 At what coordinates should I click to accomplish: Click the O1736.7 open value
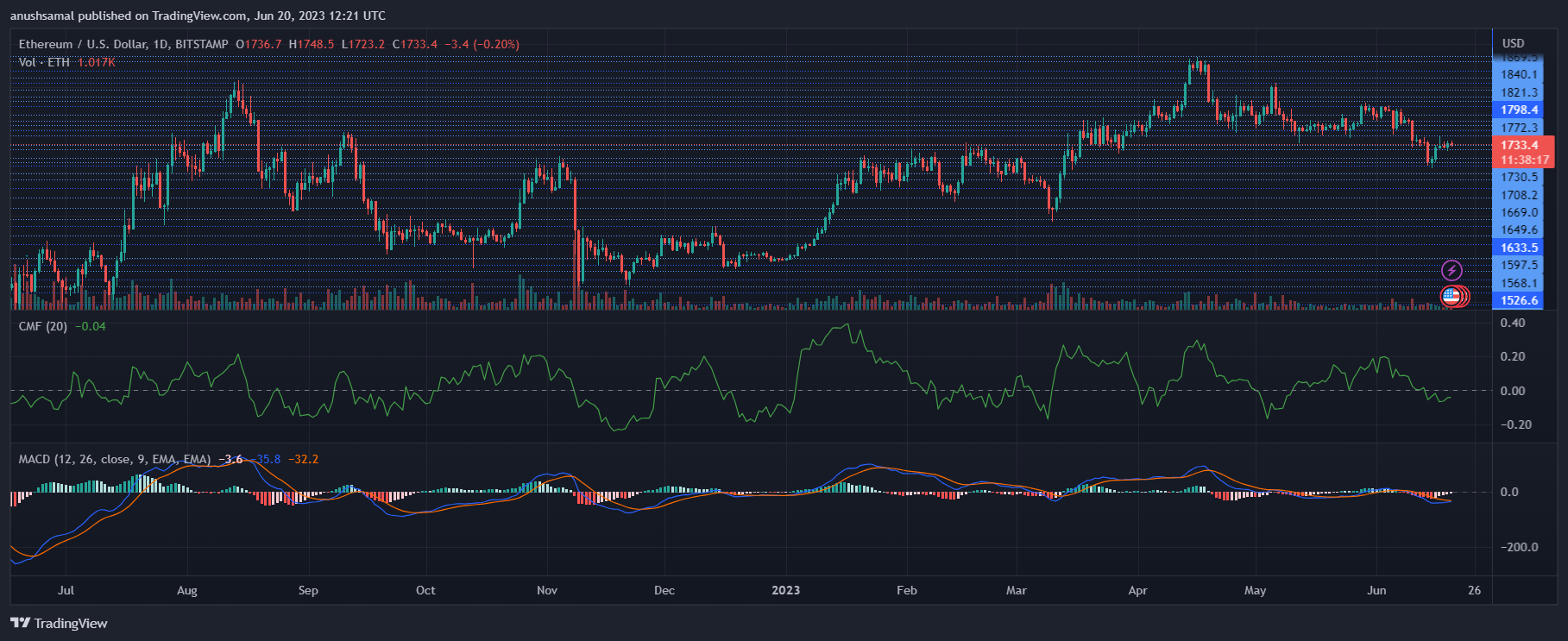click(259, 44)
